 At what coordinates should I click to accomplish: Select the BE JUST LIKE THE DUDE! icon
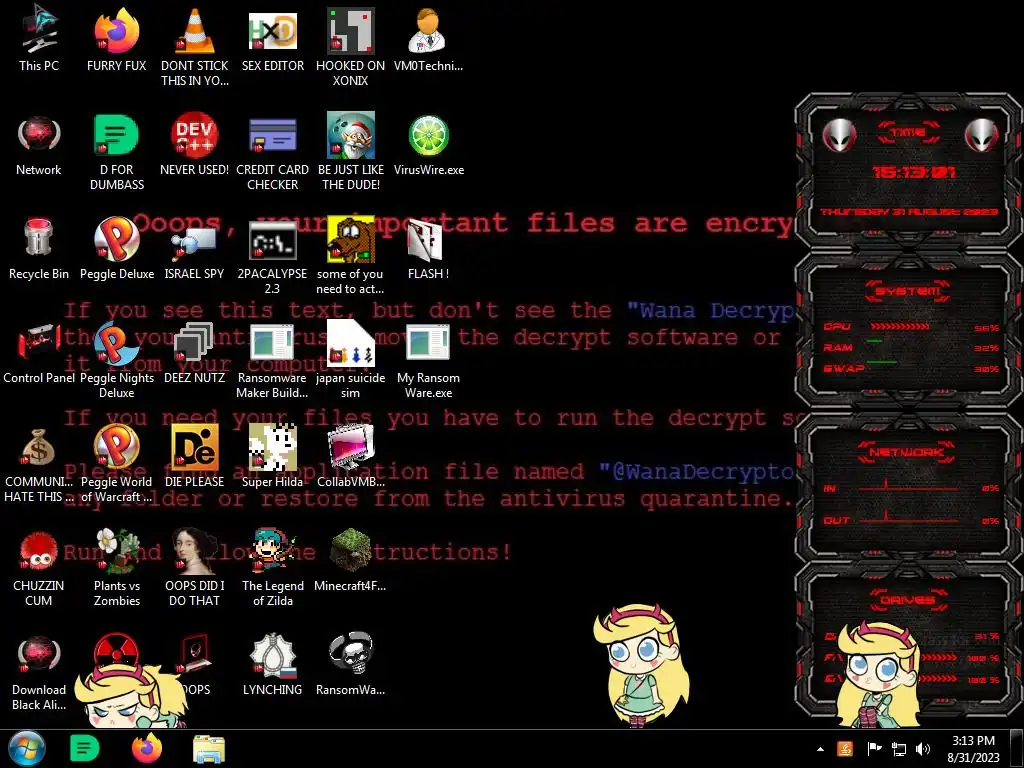pos(351,152)
